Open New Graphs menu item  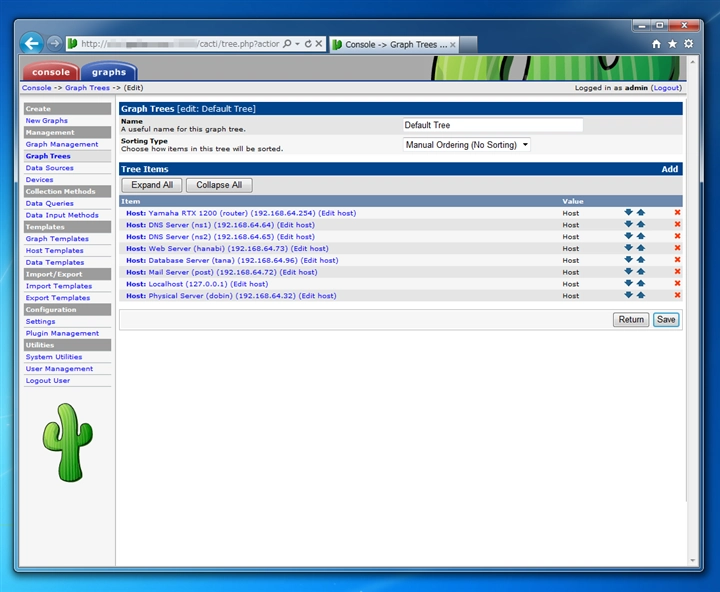(46, 120)
